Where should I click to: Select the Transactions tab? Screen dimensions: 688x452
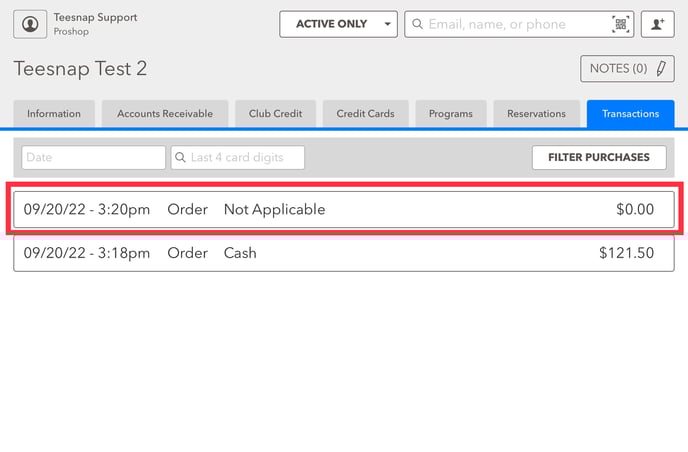(630, 114)
